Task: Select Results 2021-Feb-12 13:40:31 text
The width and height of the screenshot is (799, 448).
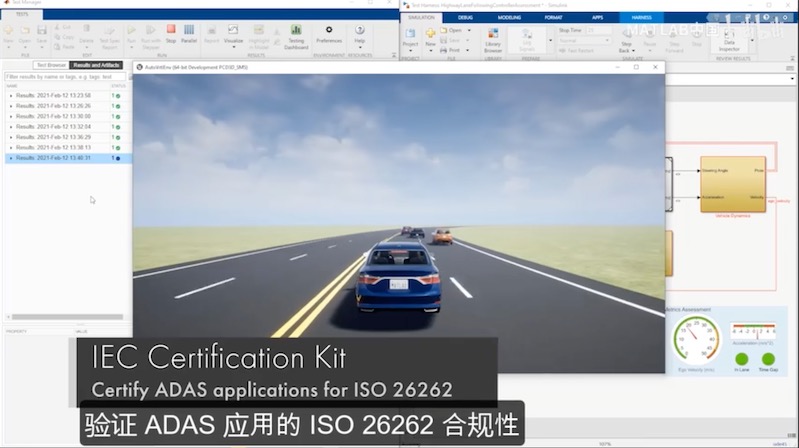Action: pos(53,158)
